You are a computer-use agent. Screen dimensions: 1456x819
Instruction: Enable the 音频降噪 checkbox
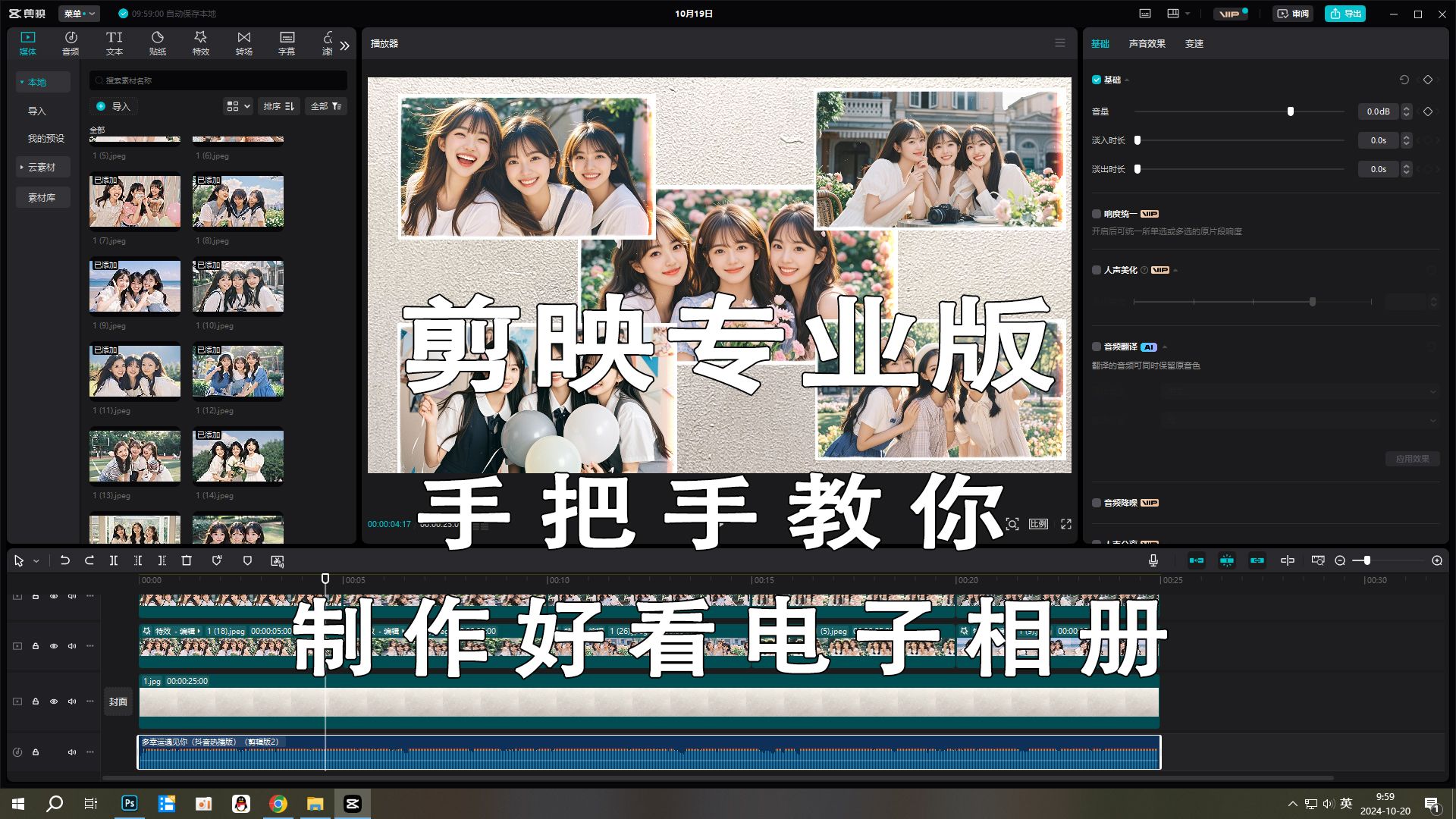(x=1097, y=503)
